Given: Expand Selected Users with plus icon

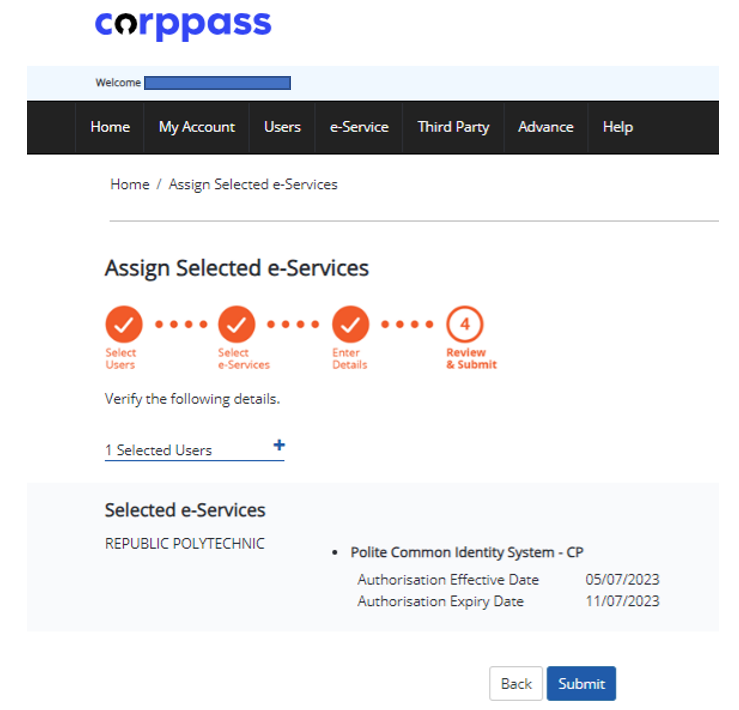Looking at the screenshot, I should 279,445.
